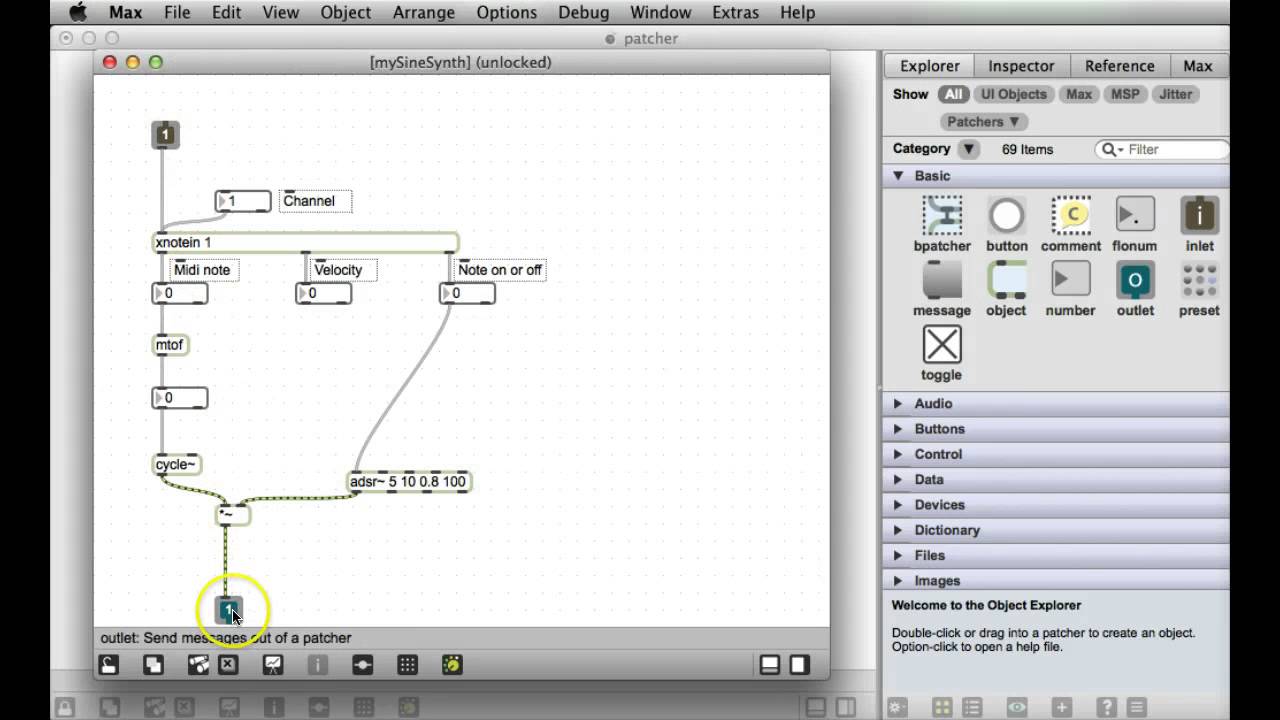The height and width of the screenshot is (720, 1280).
Task: Expand the Devices category
Action: 897,505
